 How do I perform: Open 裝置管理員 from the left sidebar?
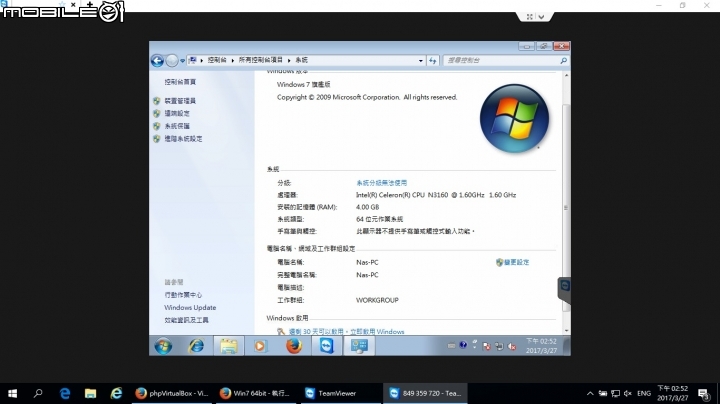(180, 101)
